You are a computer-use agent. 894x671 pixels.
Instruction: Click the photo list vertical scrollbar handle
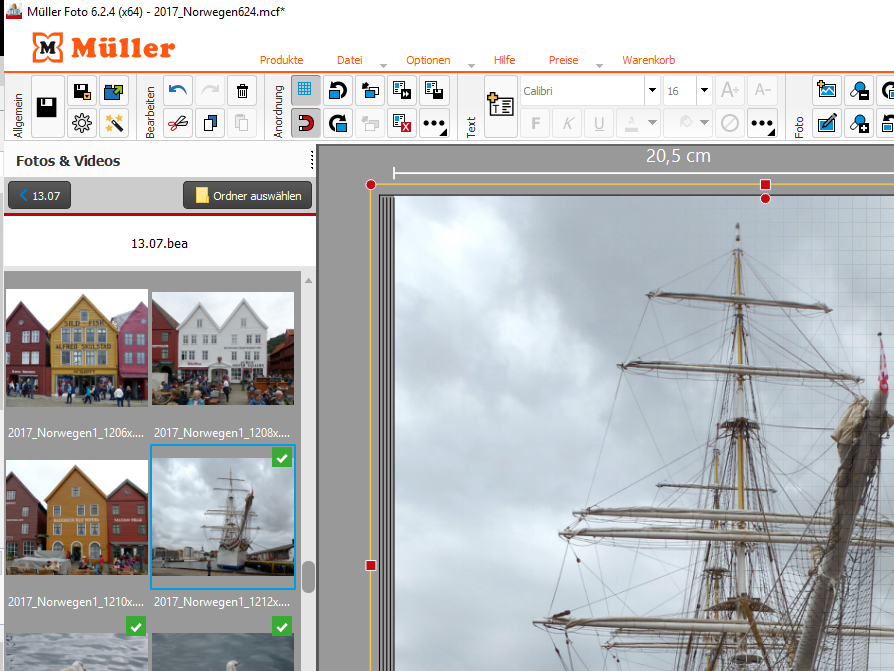coord(308,577)
